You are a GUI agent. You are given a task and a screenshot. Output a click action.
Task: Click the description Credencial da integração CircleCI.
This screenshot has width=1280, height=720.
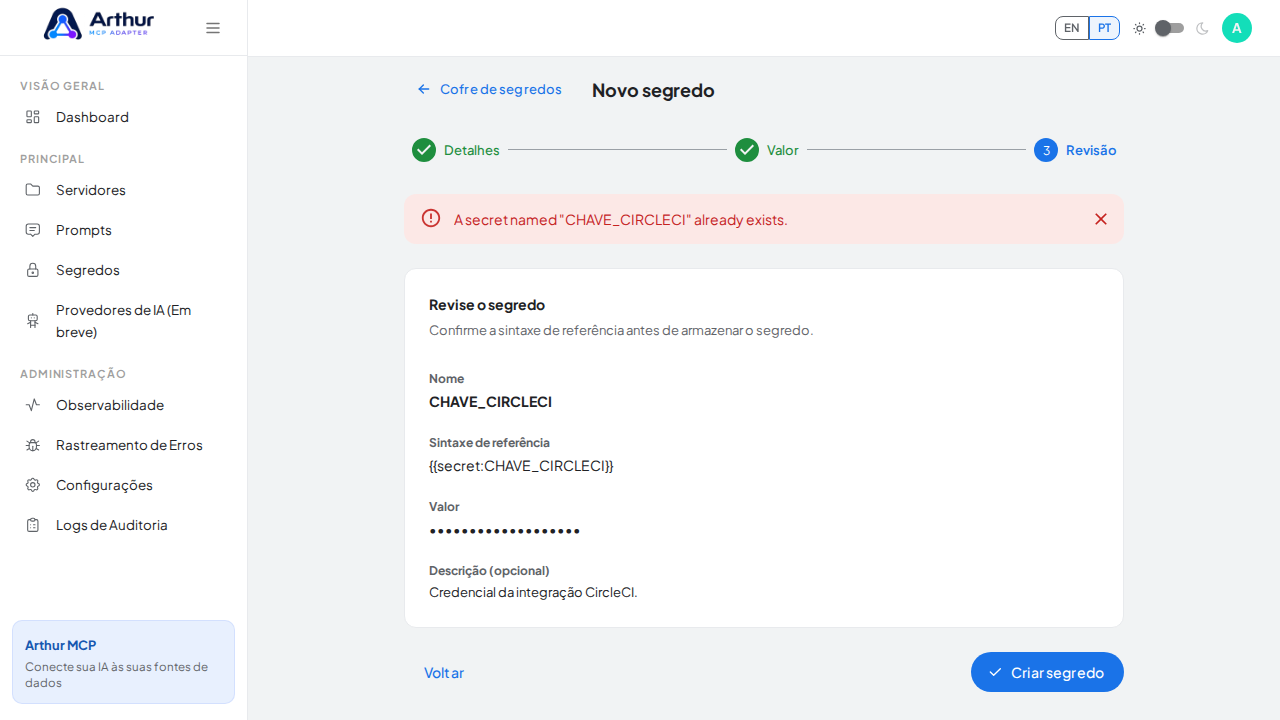pos(533,592)
